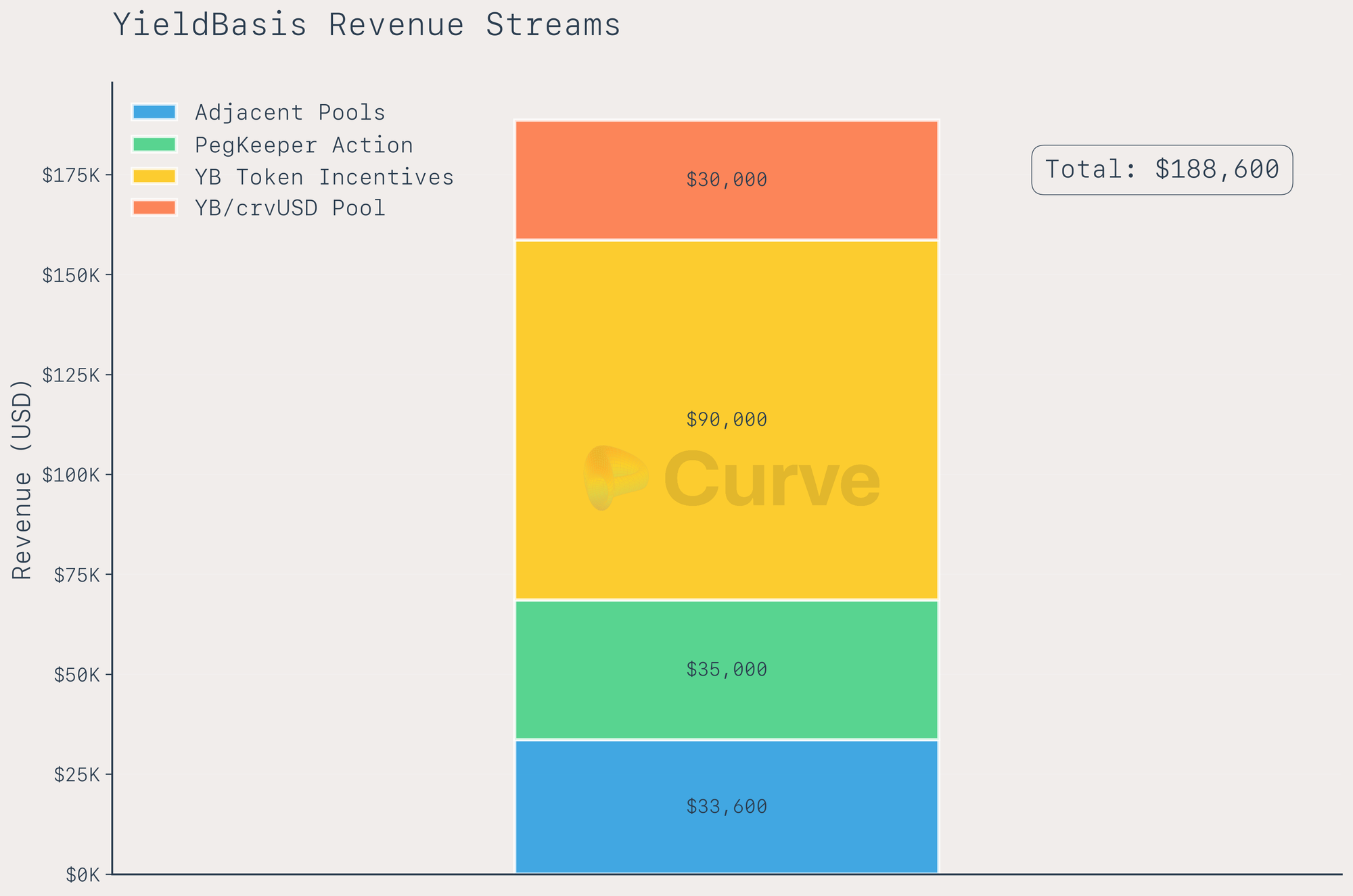
Task: Click the Revenue (USD) axis label
Action: 22,479
